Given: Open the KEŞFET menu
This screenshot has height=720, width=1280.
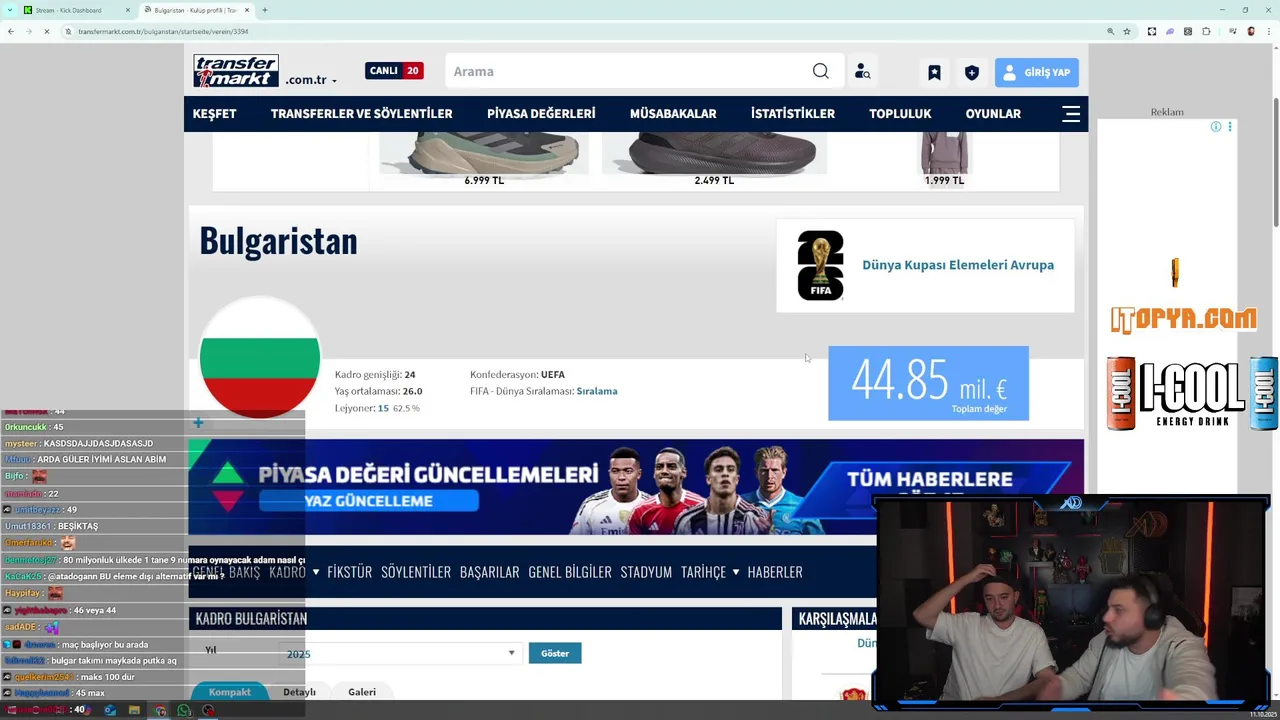Looking at the screenshot, I should (214, 114).
